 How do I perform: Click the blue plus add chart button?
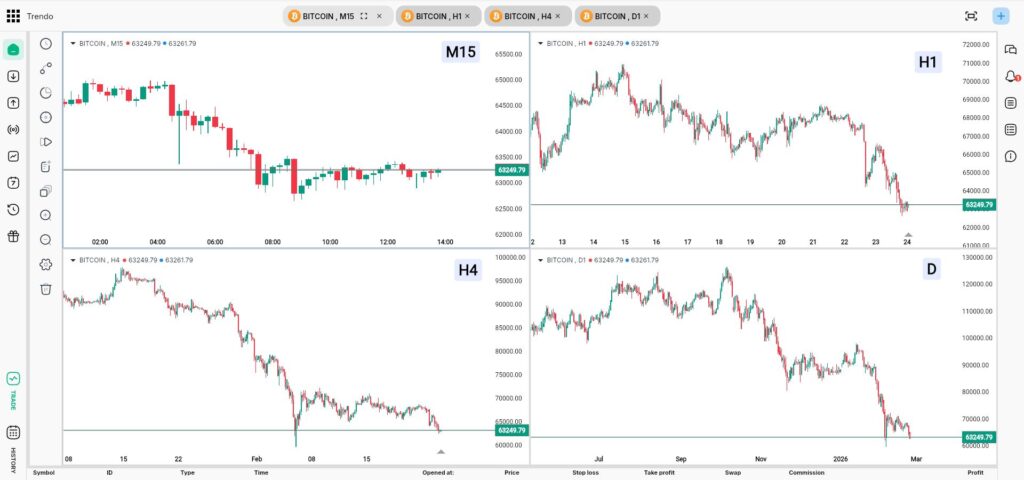tap(1001, 16)
